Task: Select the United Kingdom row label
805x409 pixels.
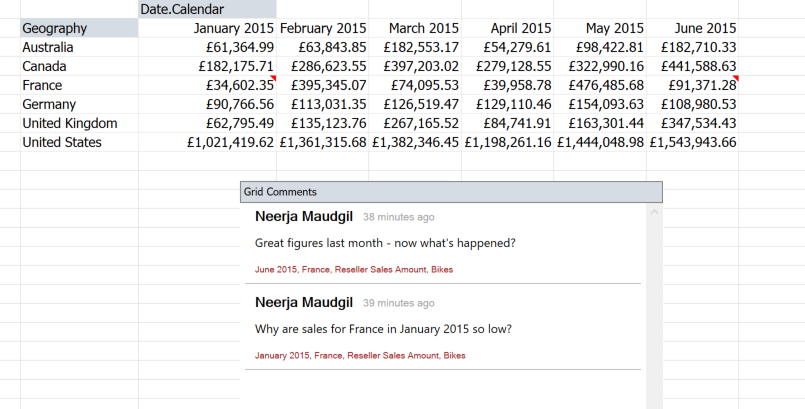Action: point(70,123)
